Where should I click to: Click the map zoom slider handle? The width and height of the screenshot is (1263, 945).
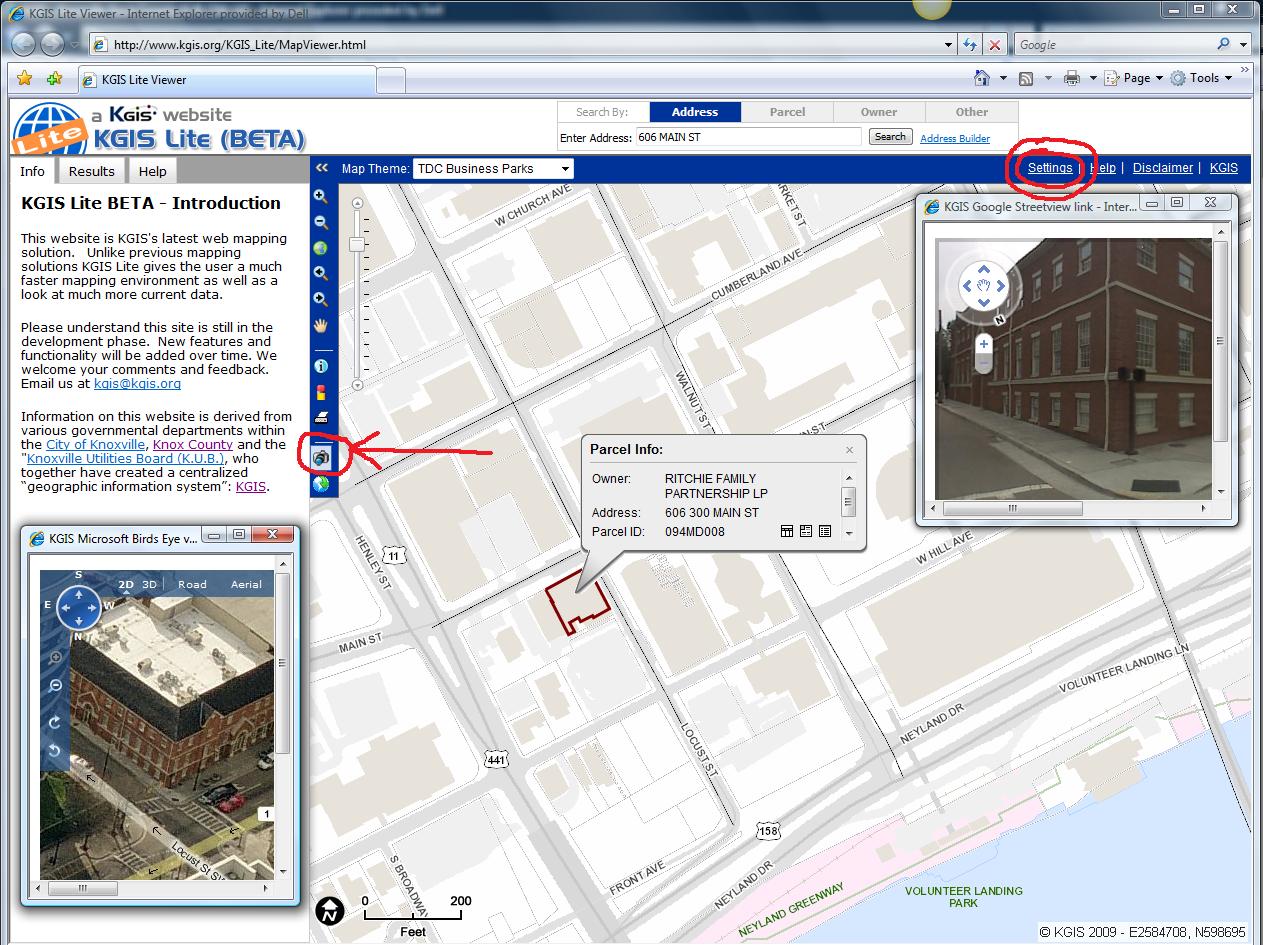pos(357,244)
